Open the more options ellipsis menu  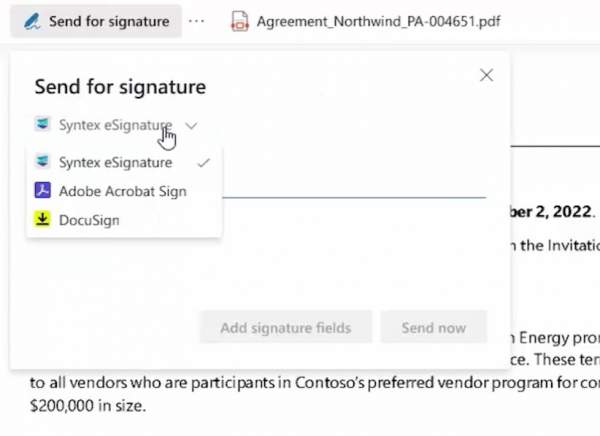(x=196, y=21)
